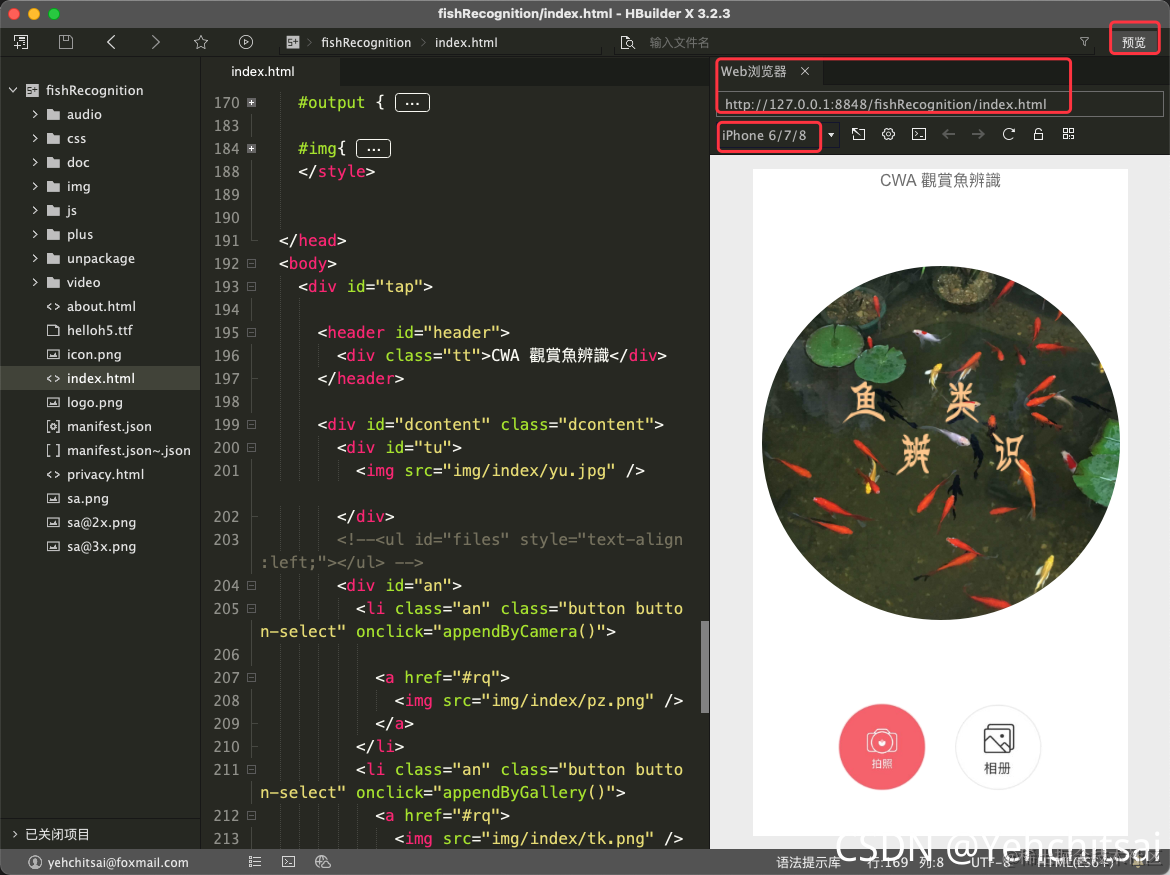Open logo.png file

(95, 402)
